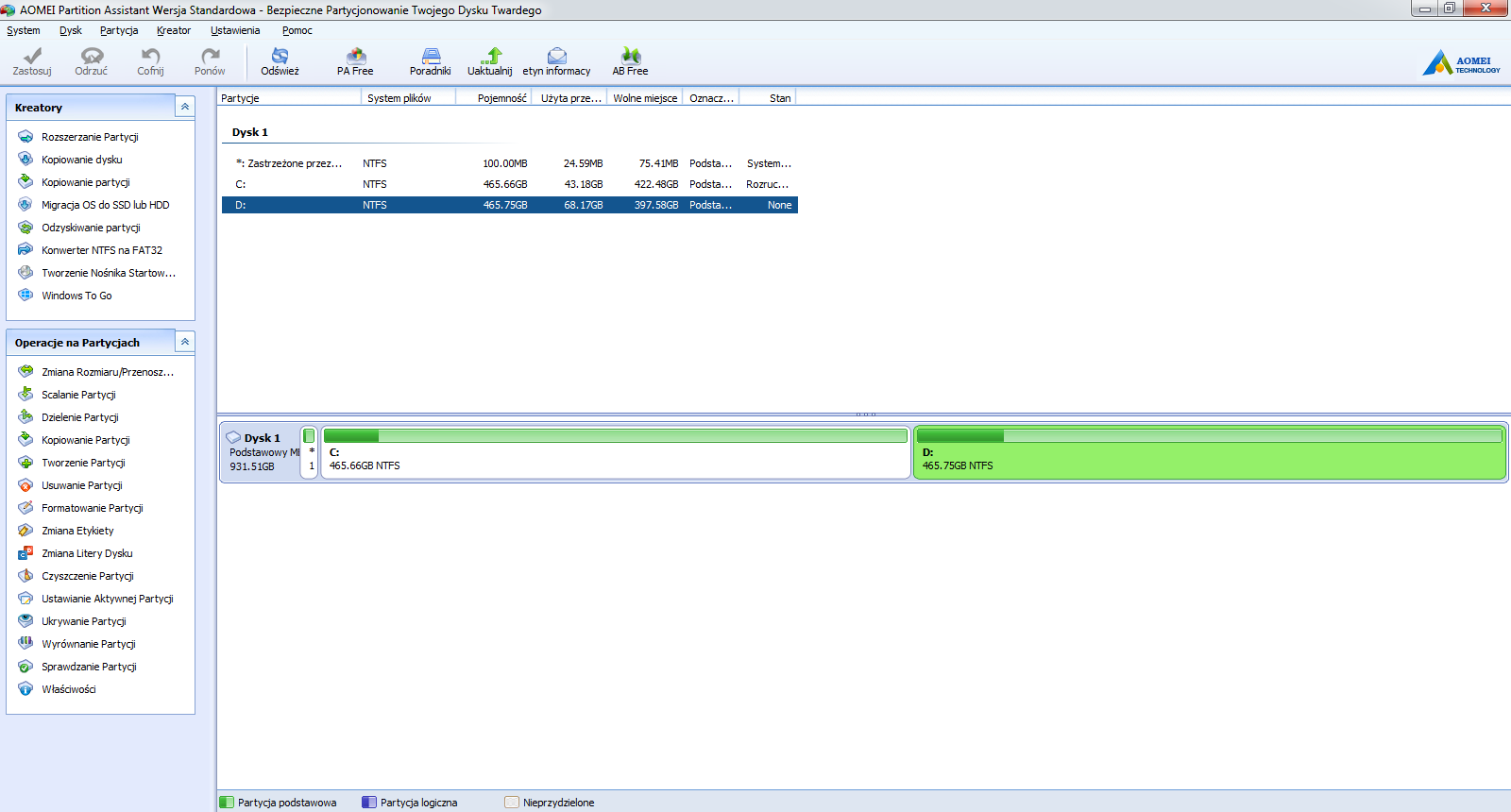The width and height of the screenshot is (1511, 812).
Task: Click the Dzielenie Partycji icon
Action: 25,417
